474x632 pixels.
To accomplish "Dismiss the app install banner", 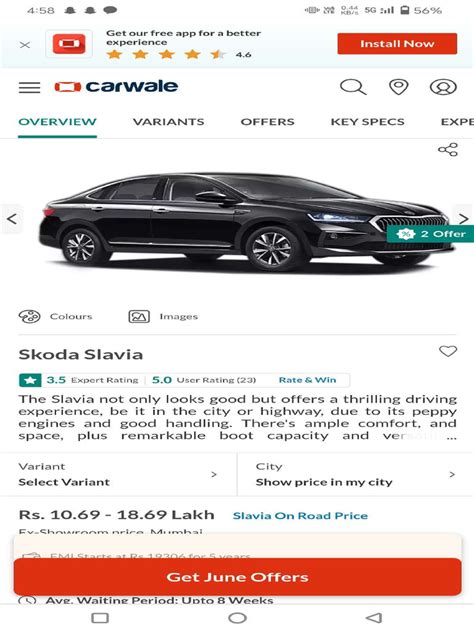I will (25, 45).
